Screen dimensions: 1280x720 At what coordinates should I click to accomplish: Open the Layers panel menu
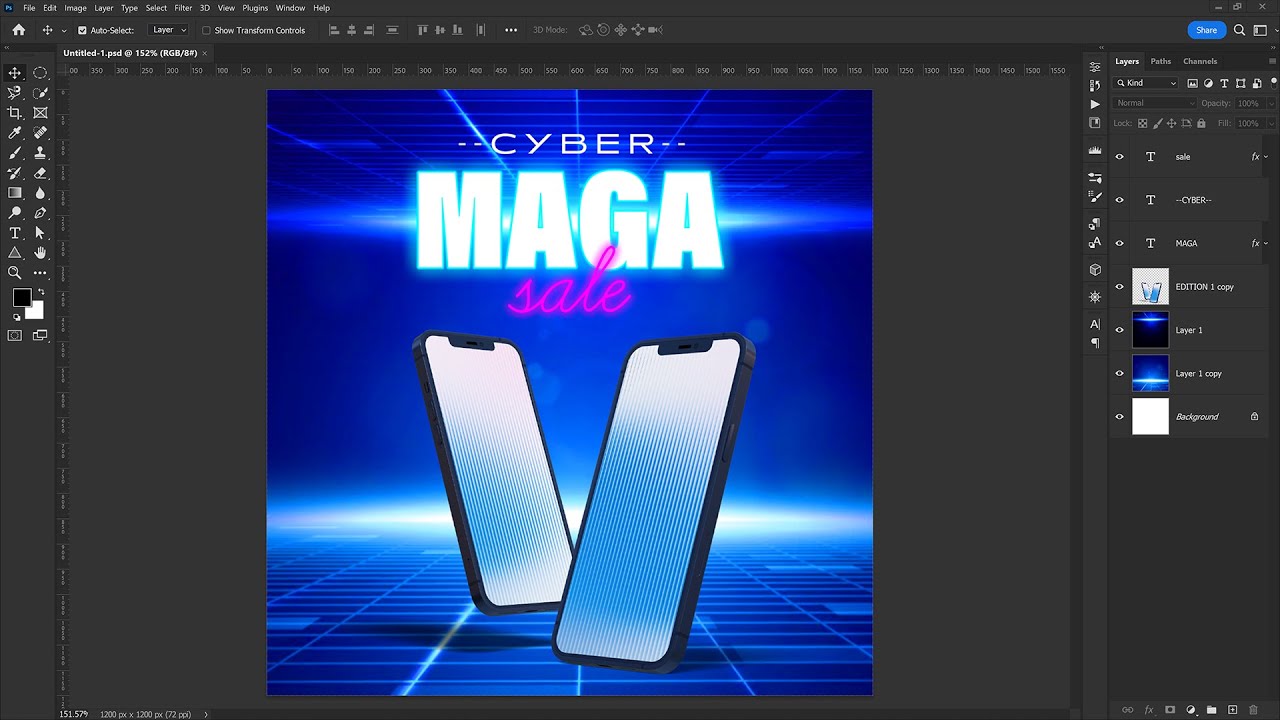(1272, 61)
